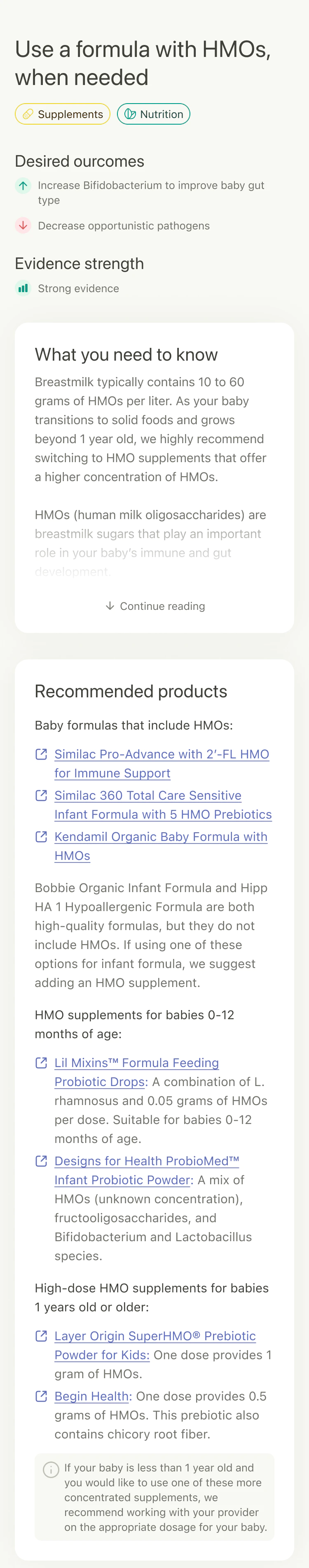Click the down arrow next to Continue reading
The width and height of the screenshot is (309, 1568).
pyautogui.click(x=110, y=606)
